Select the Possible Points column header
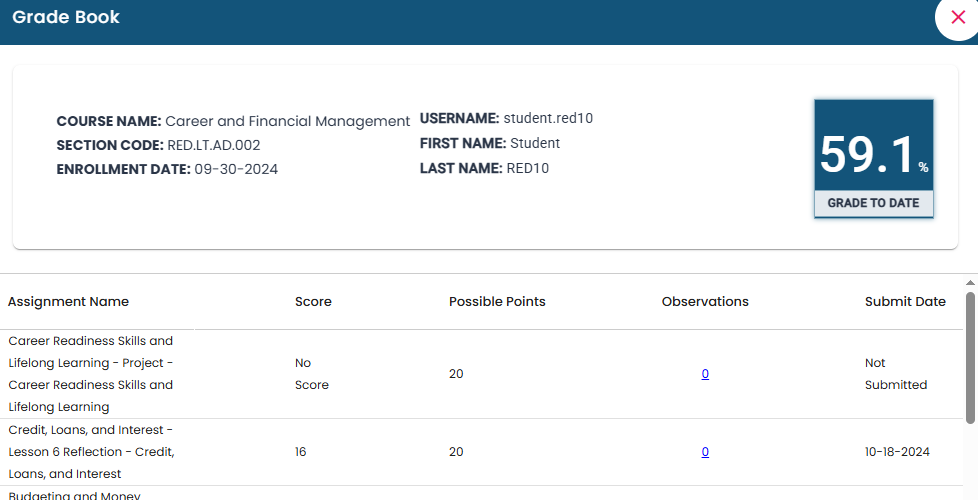 [x=497, y=302]
